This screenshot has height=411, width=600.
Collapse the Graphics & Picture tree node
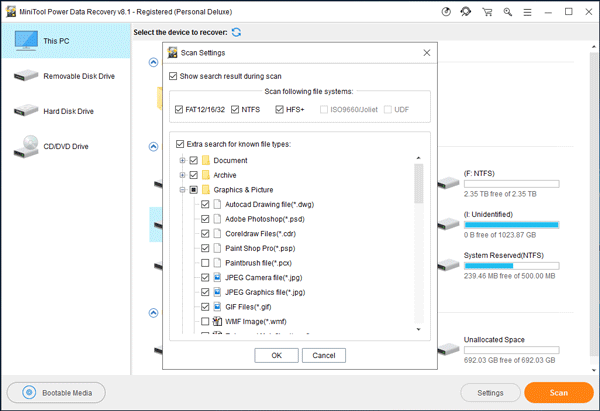(183, 189)
